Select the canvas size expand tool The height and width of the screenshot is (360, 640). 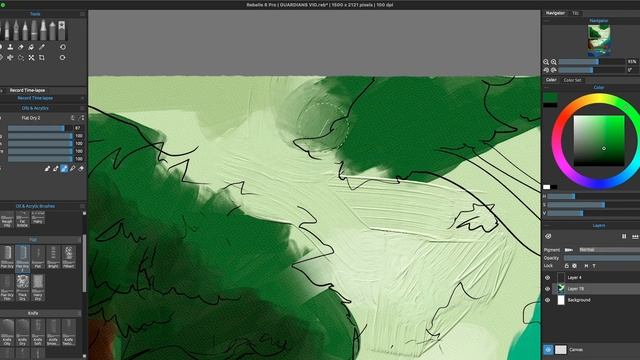31,58
